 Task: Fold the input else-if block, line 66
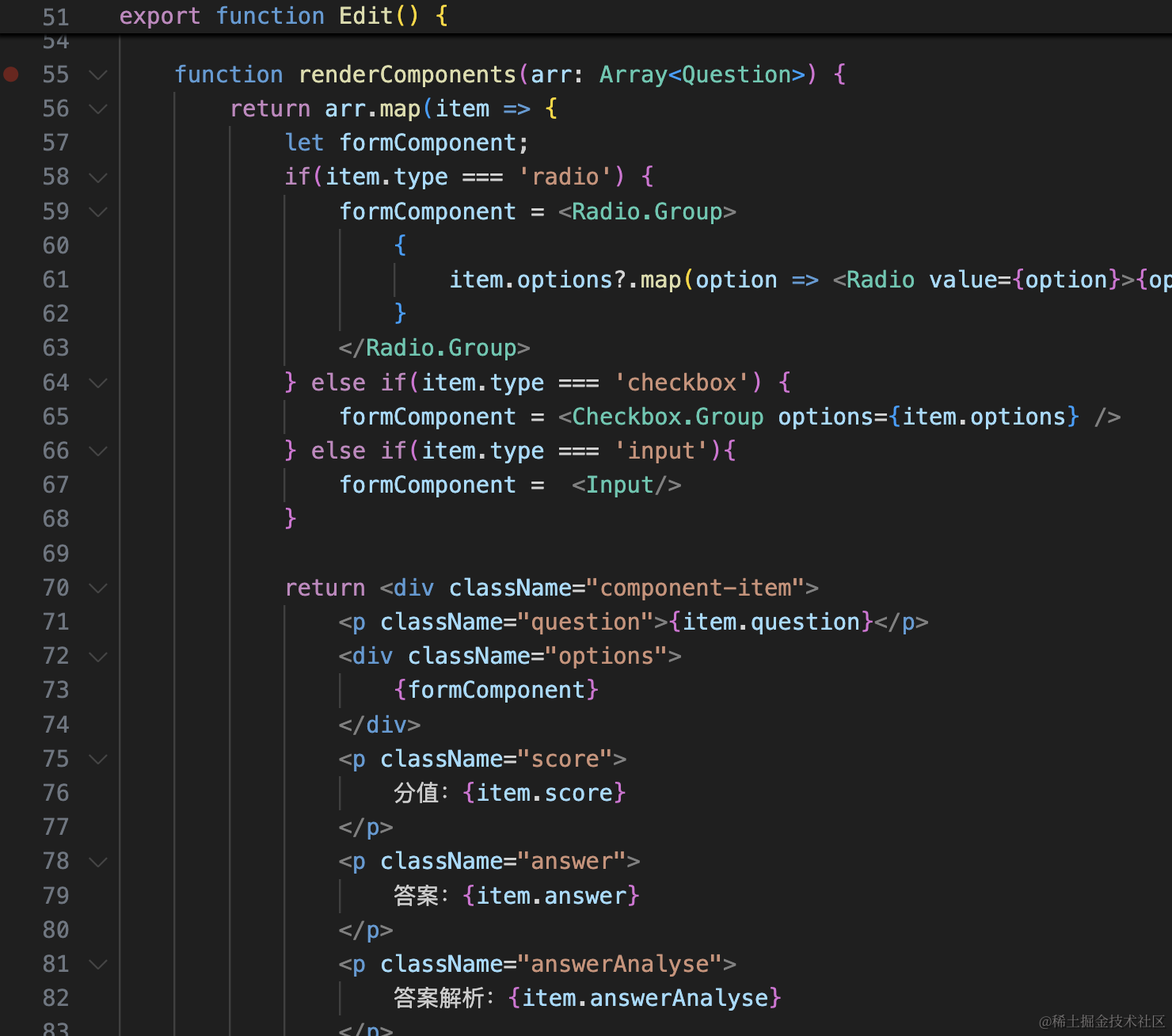coord(98,451)
